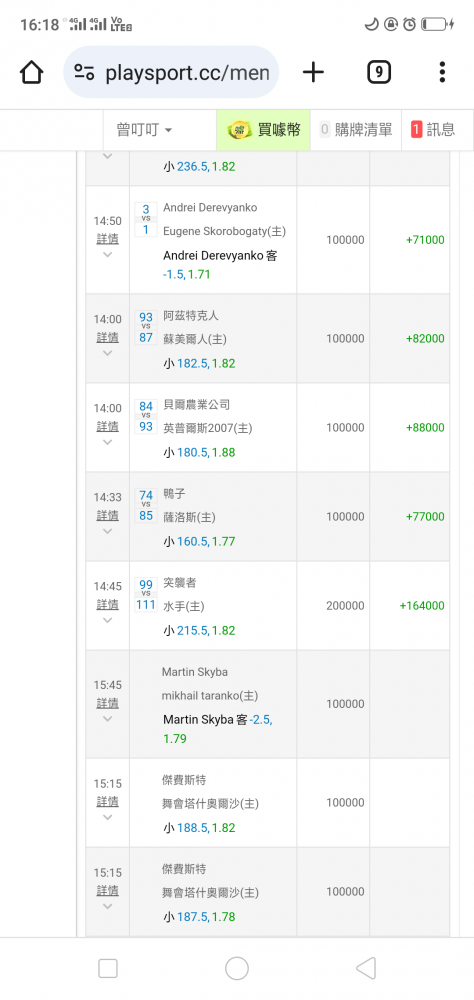
Task: Tap site settings icon in address bar
Action: 85,72
